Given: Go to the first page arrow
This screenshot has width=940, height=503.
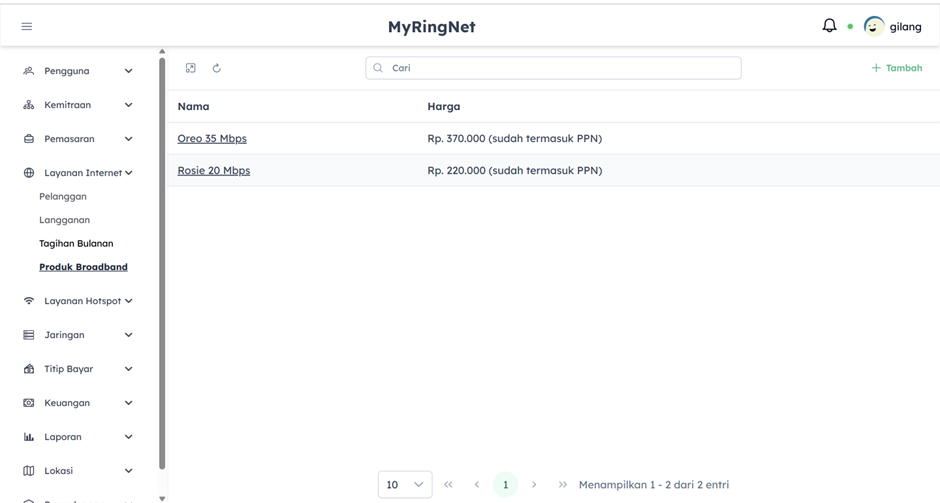Looking at the screenshot, I should [x=448, y=485].
